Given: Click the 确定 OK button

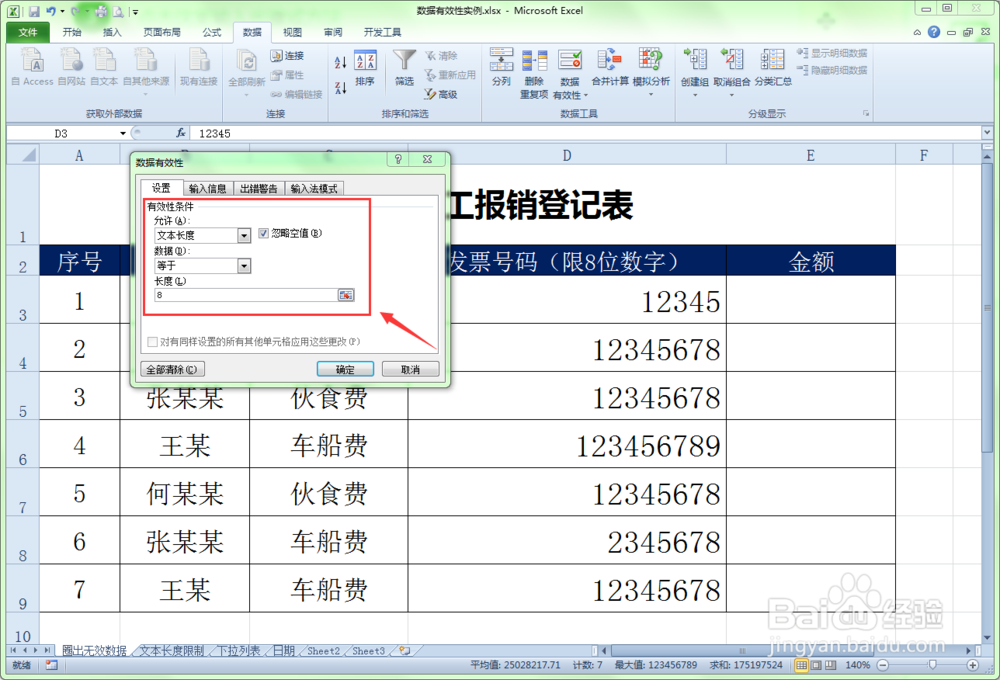Looking at the screenshot, I should pos(345,369).
